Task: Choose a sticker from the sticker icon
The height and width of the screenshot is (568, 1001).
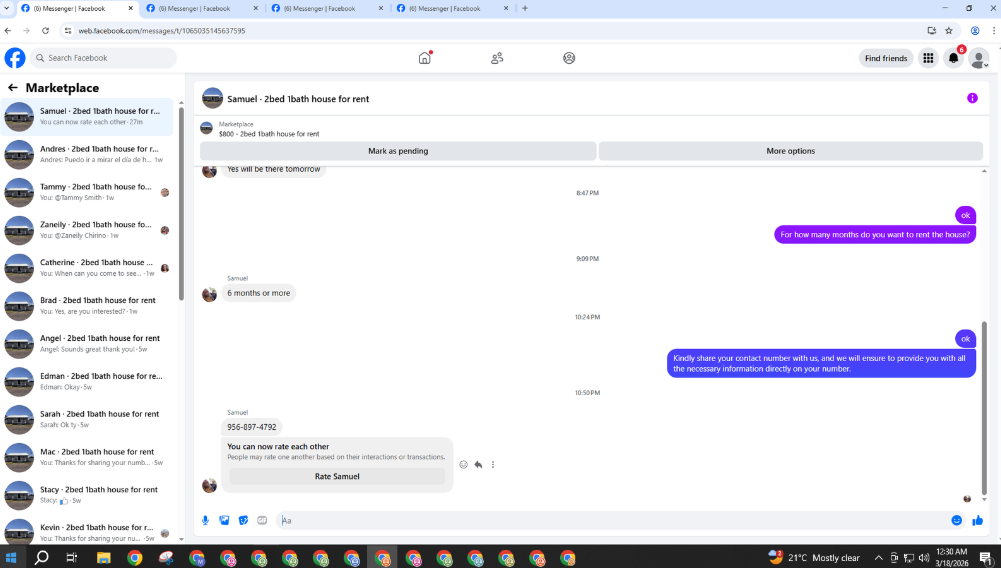Action: [x=243, y=520]
